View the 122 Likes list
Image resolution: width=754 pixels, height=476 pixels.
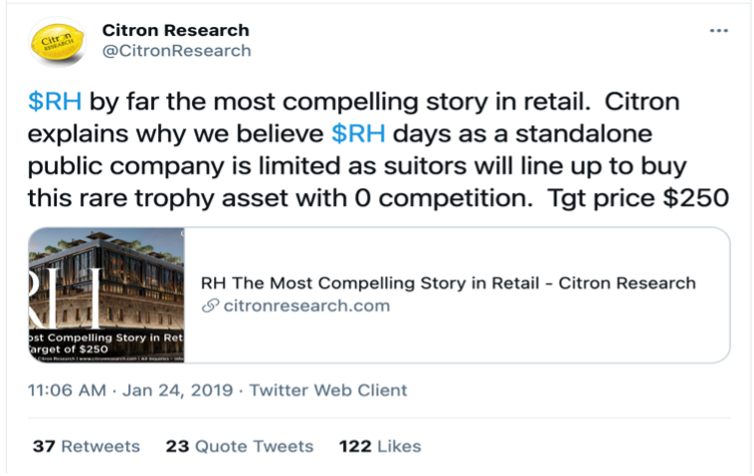tap(379, 446)
